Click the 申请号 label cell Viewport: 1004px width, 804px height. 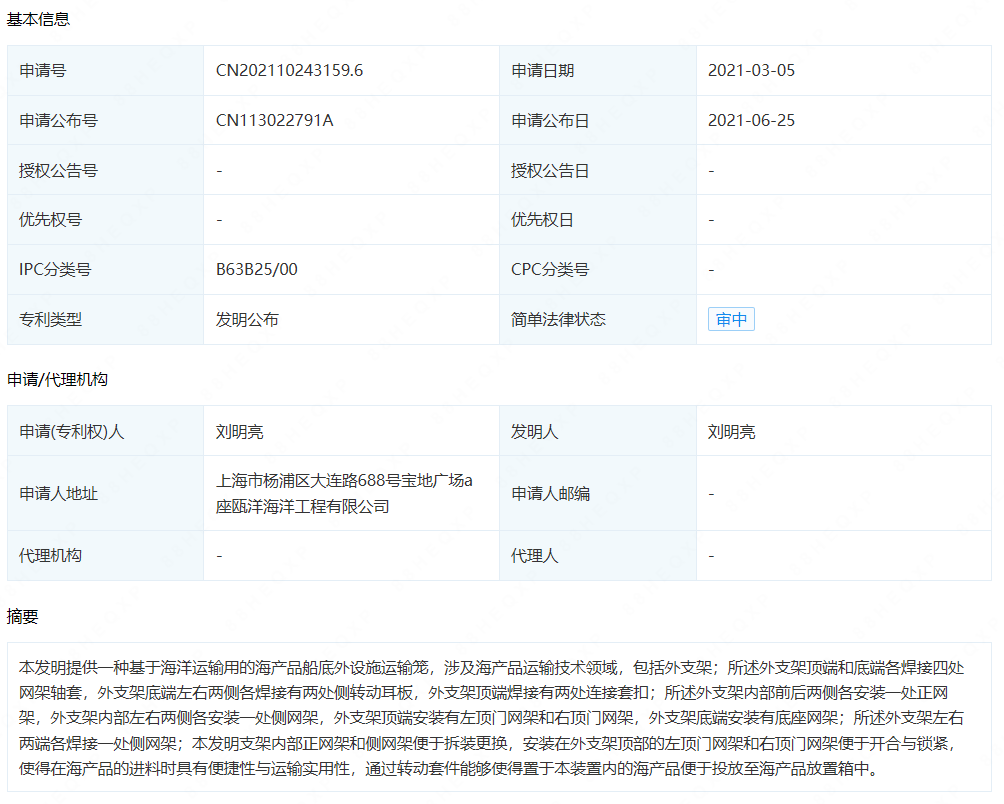[106, 70]
